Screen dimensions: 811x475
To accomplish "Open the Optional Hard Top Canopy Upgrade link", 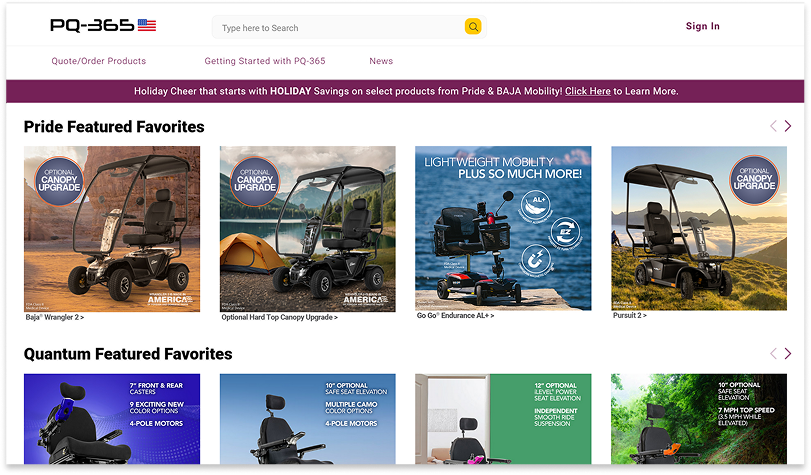I will (279, 317).
